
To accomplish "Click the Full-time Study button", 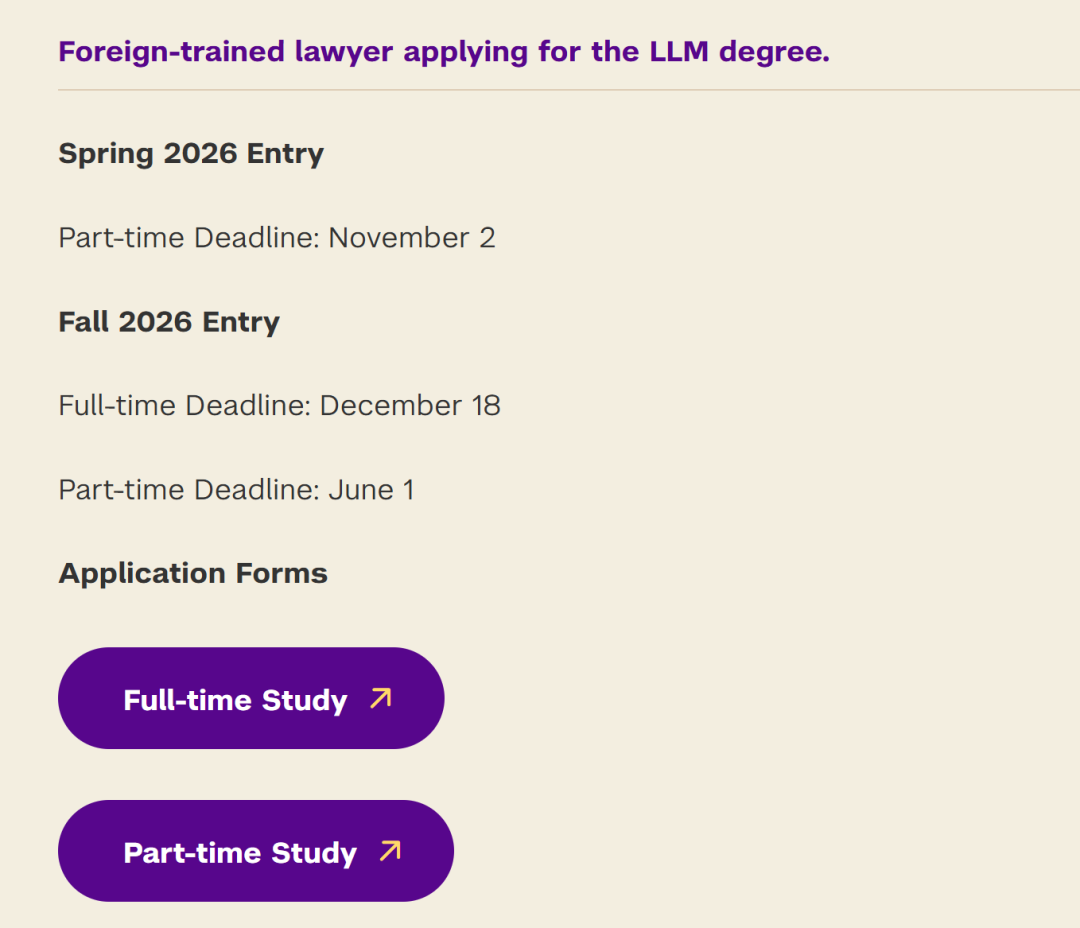I will pyautogui.click(x=250, y=699).
